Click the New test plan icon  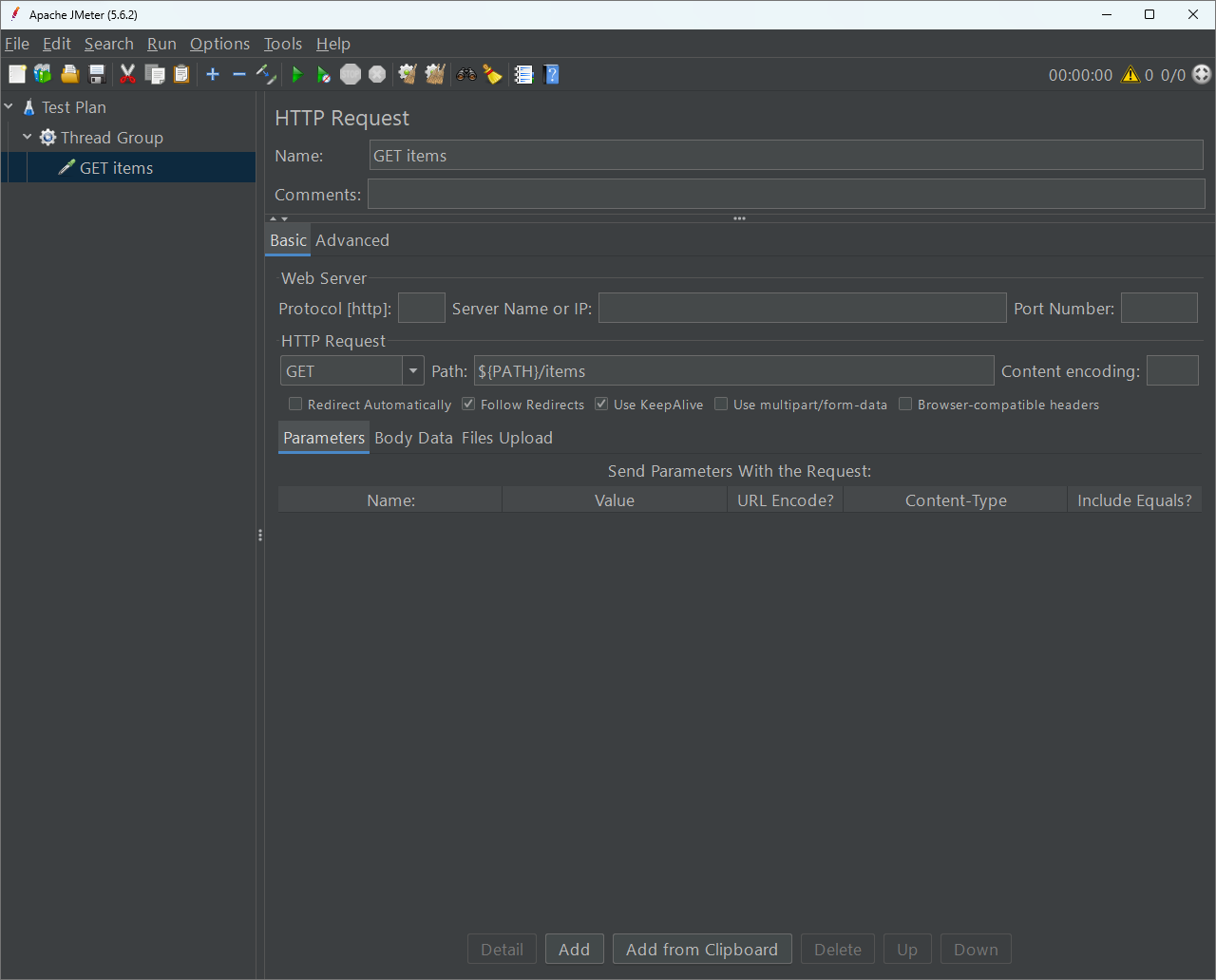(x=17, y=74)
